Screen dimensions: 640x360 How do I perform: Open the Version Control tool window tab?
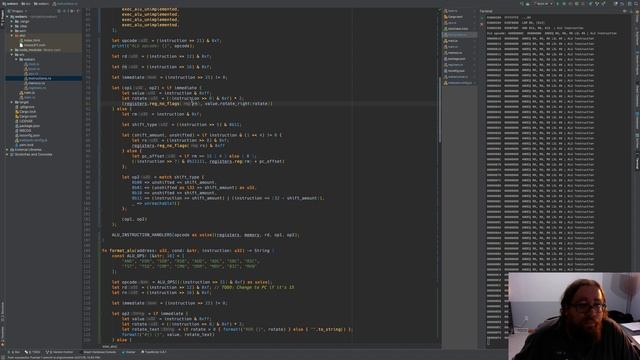[60, 352]
